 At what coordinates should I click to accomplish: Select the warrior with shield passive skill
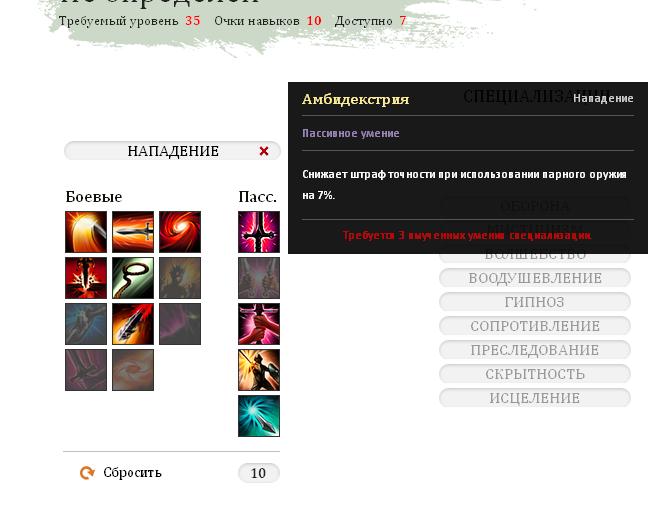coord(259,370)
